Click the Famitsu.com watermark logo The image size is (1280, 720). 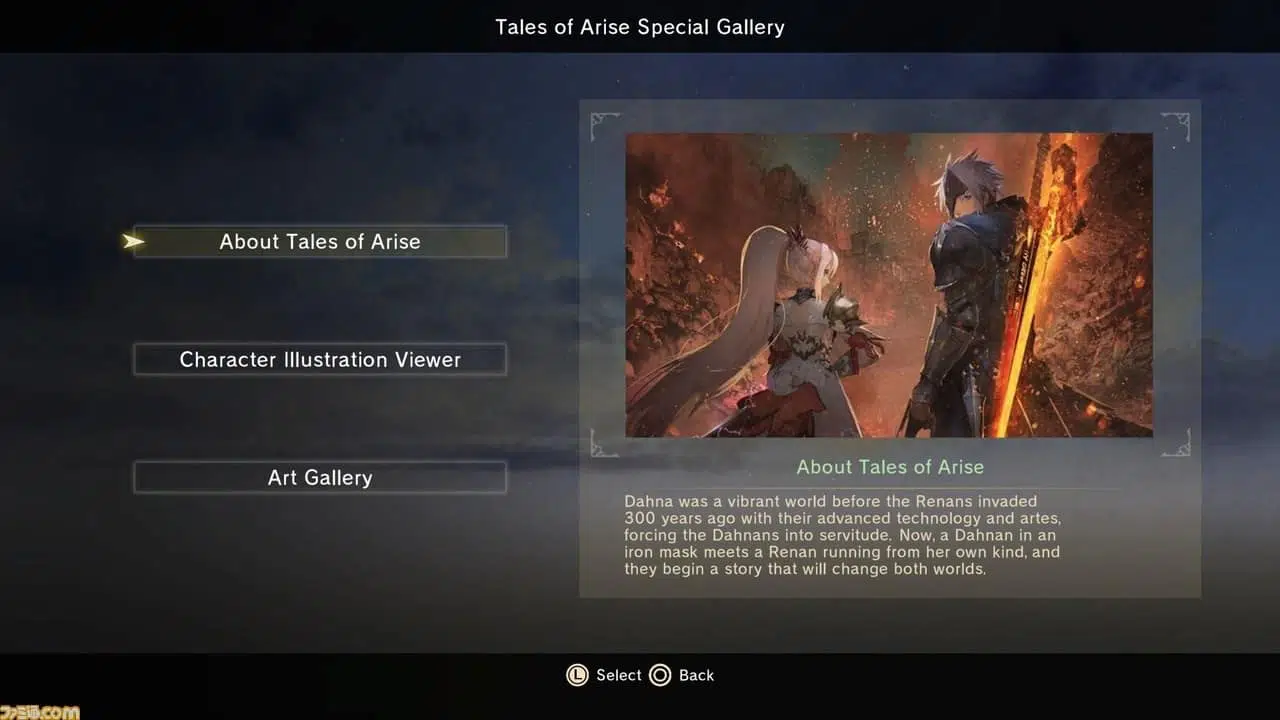(x=40, y=711)
